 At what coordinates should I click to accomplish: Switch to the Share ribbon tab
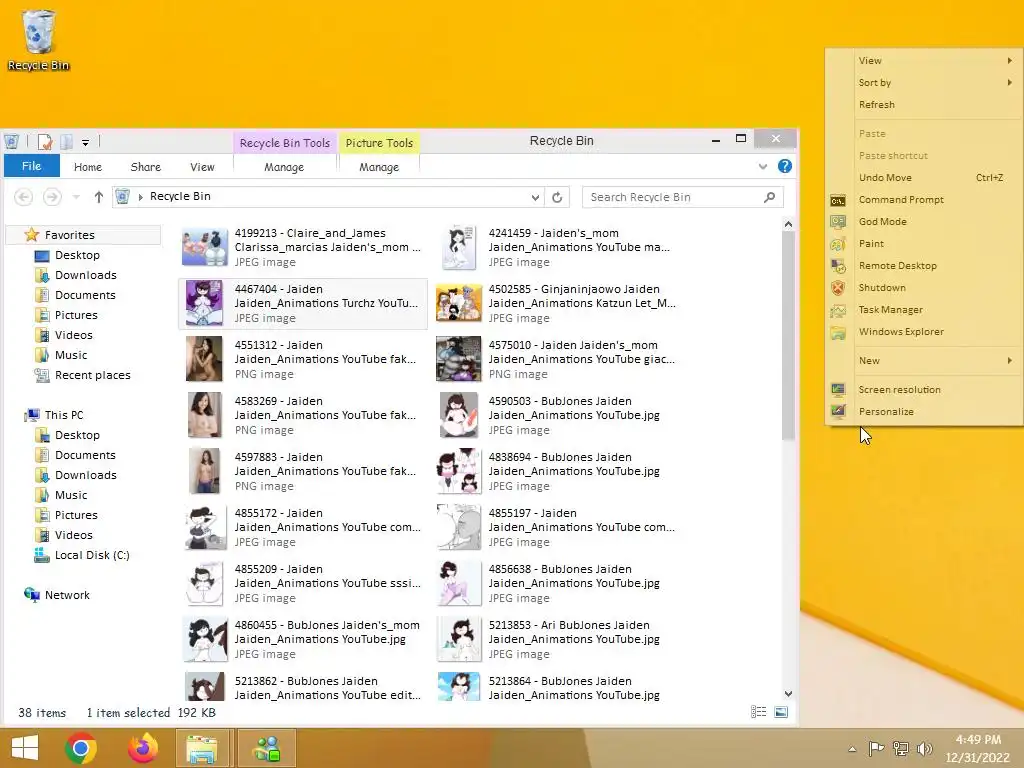pos(146,167)
